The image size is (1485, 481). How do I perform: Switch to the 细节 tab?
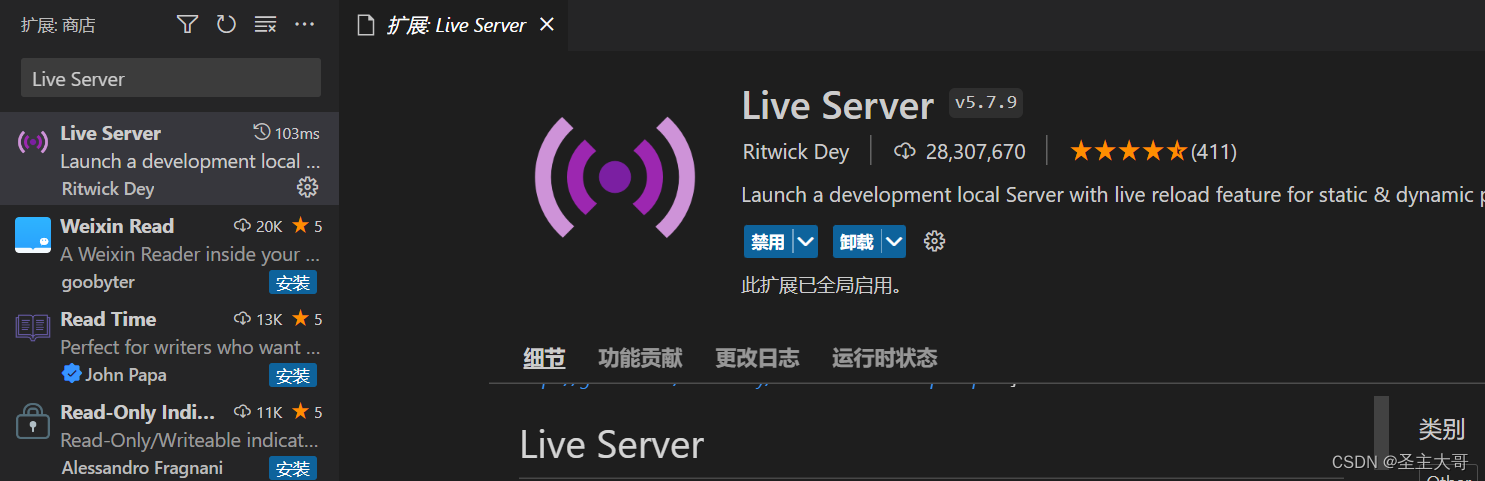pyautogui.click(x=544, y=358)
